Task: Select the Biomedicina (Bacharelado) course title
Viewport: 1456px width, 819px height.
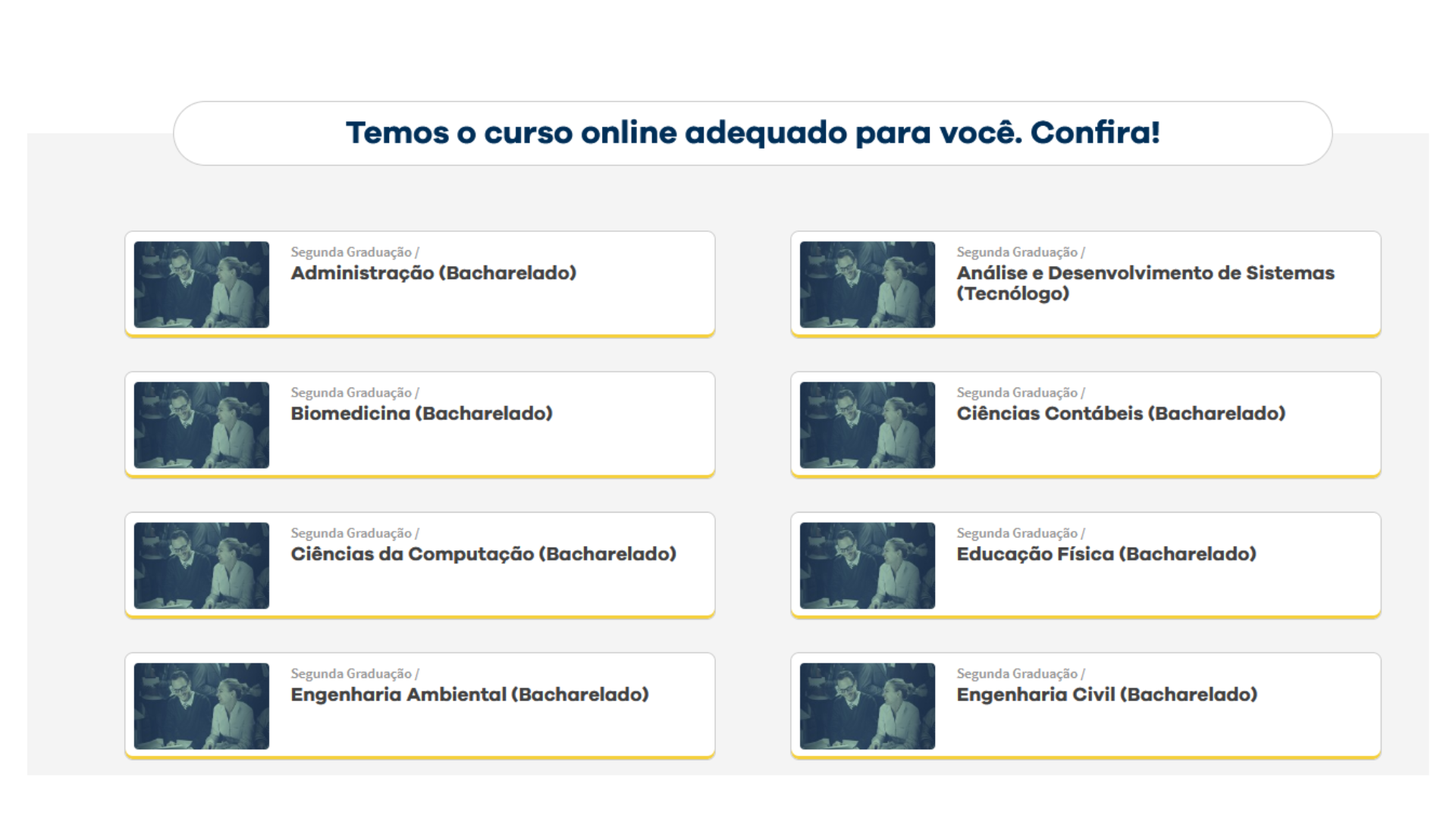Action: (x=422, y=413)
